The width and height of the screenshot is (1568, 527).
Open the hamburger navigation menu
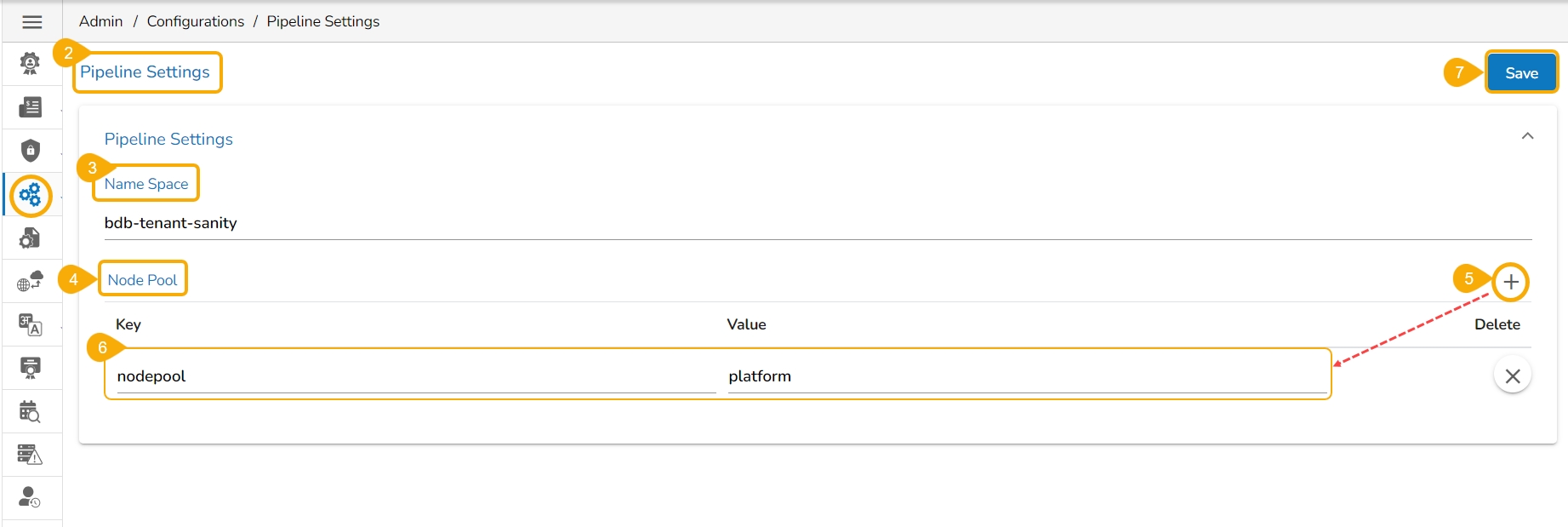click(32, 22)
